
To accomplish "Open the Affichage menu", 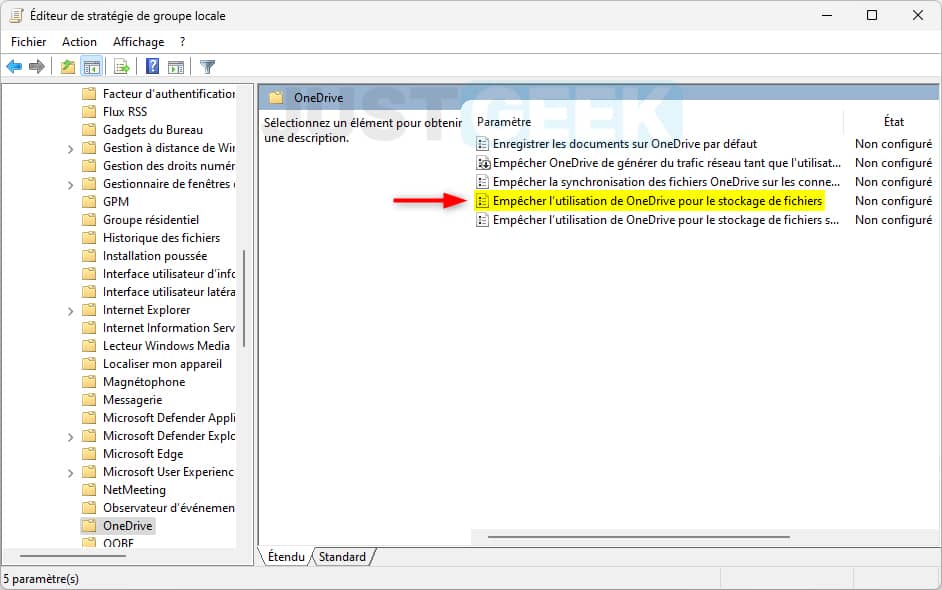I will 138,41.
